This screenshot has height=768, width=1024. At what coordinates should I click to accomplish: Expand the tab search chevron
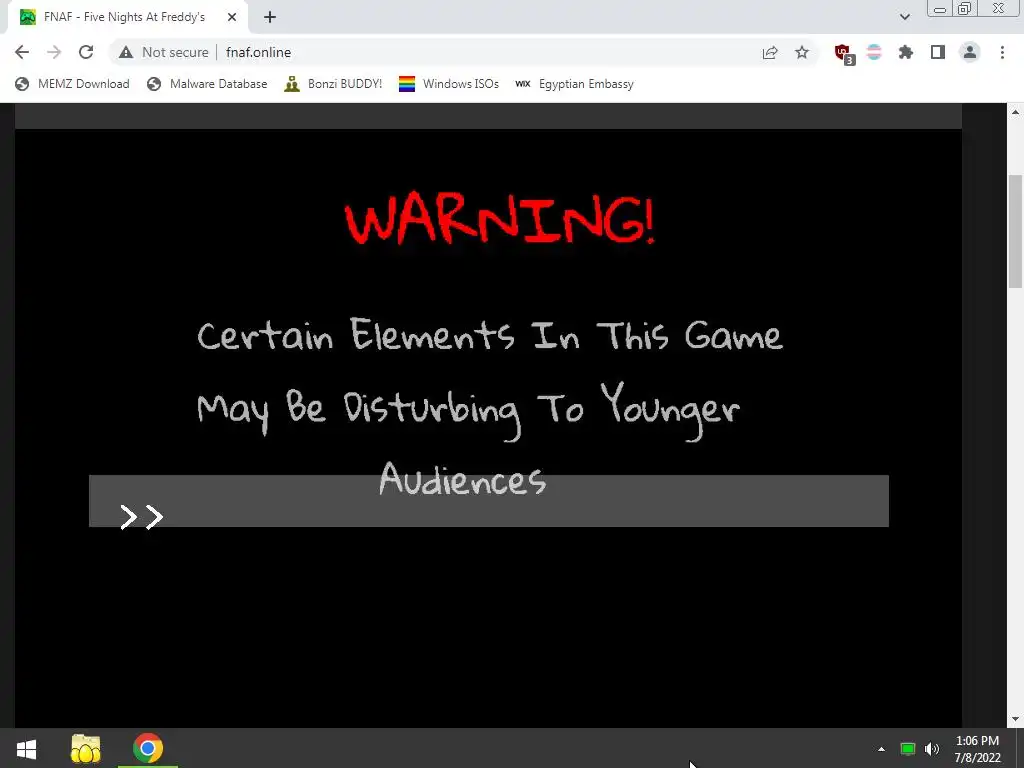904,17
